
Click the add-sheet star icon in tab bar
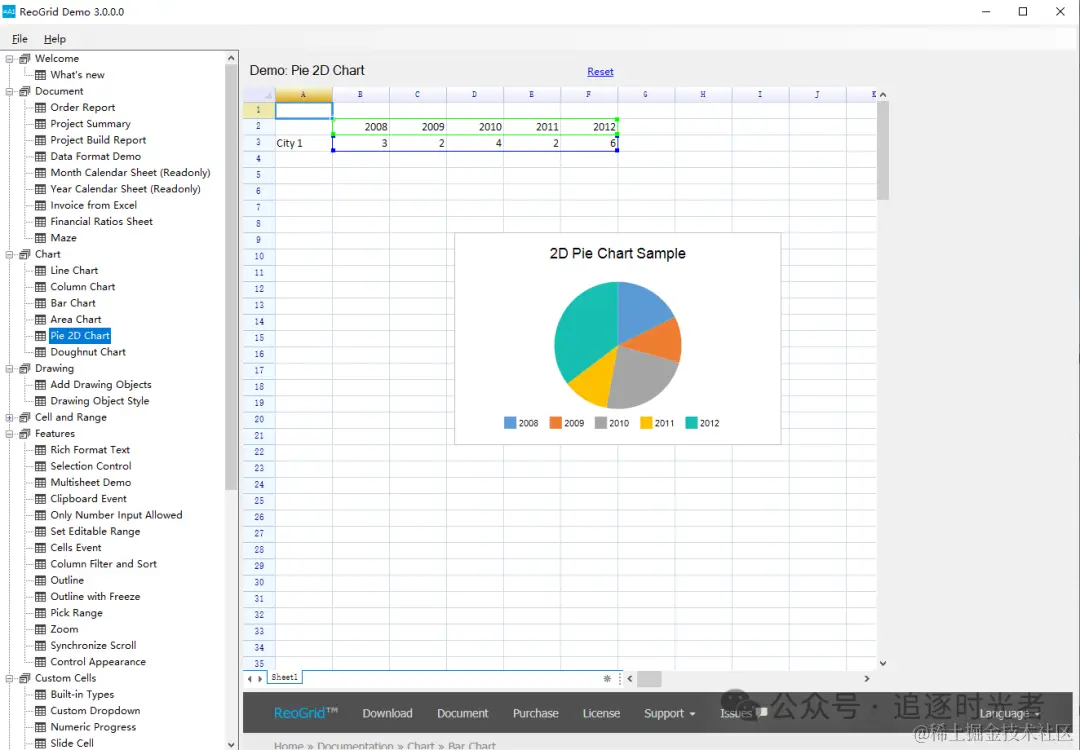[607, 678]
